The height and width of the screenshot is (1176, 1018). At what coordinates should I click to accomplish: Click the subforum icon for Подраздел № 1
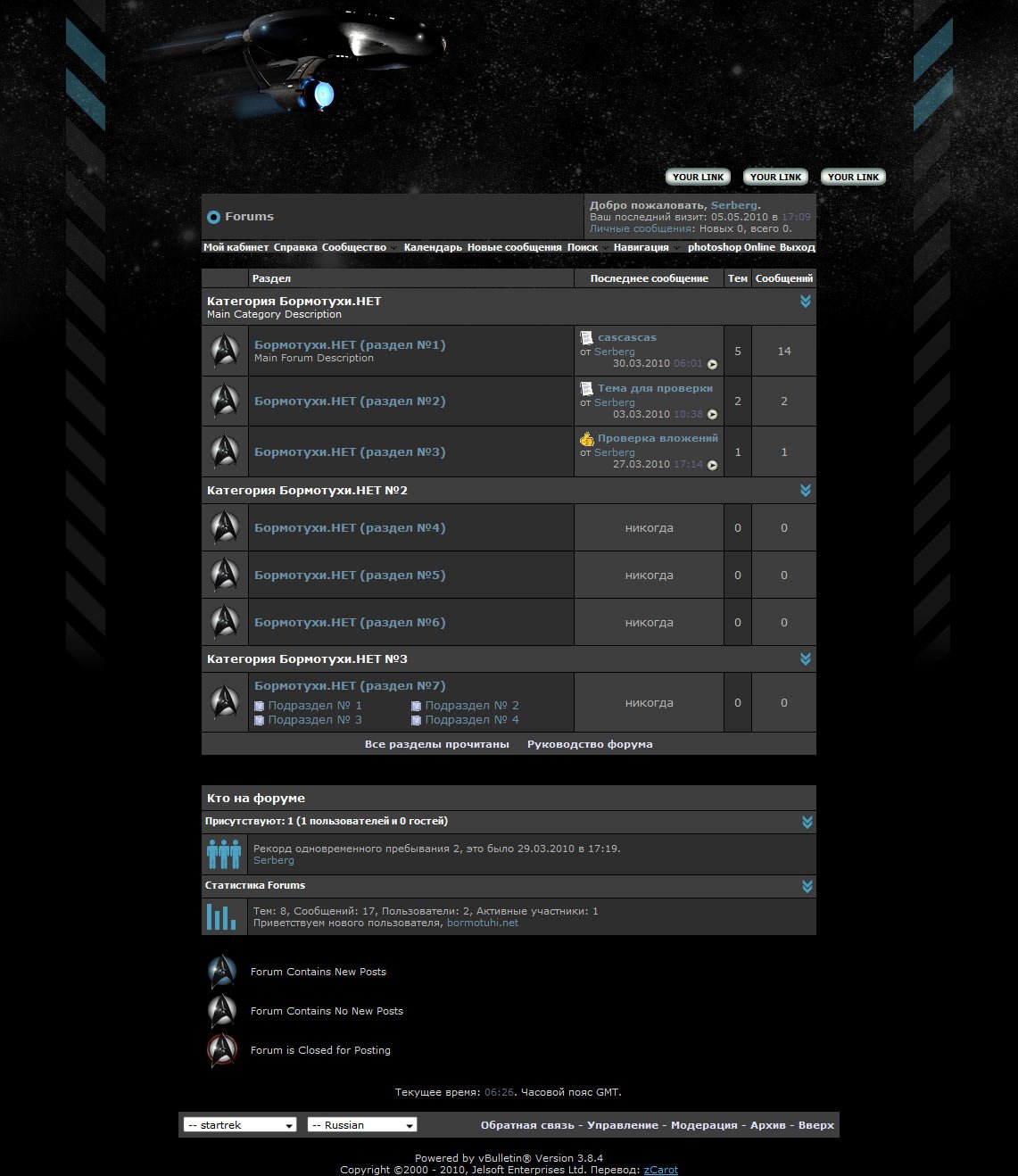[259, 706]
